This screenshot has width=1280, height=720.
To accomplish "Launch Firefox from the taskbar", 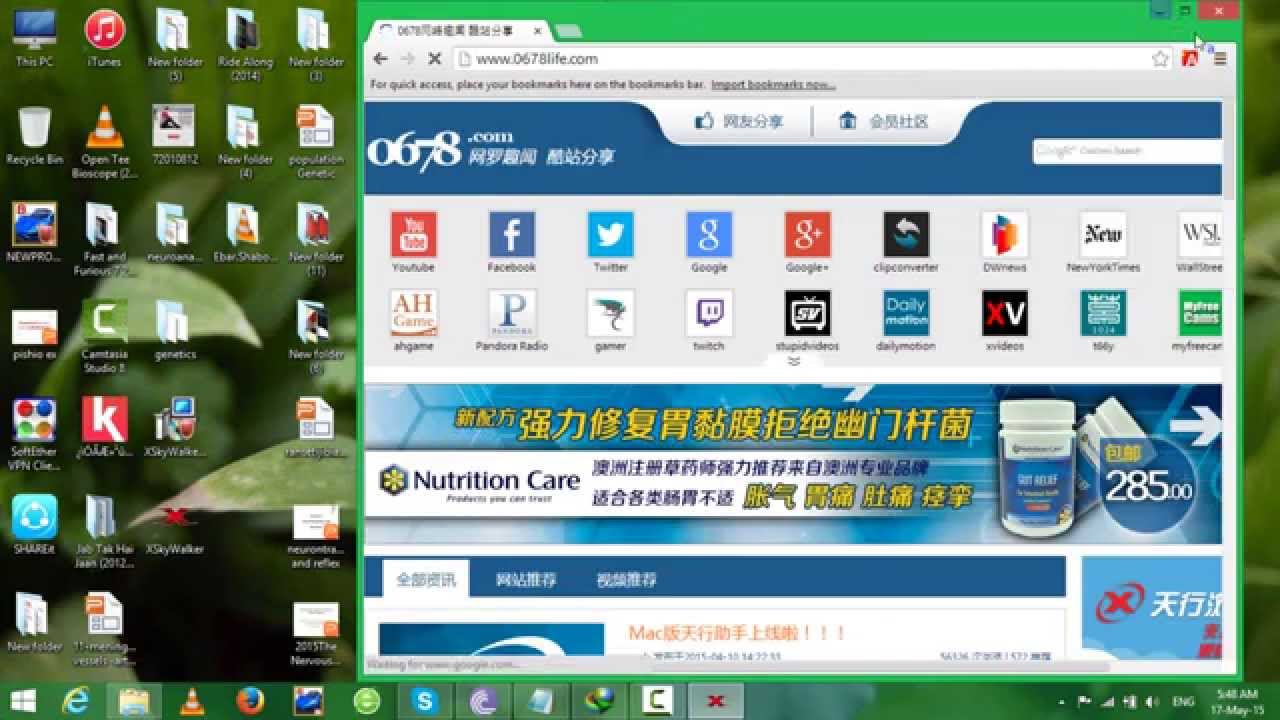I will pyautogui.click(x=250, y=701).
